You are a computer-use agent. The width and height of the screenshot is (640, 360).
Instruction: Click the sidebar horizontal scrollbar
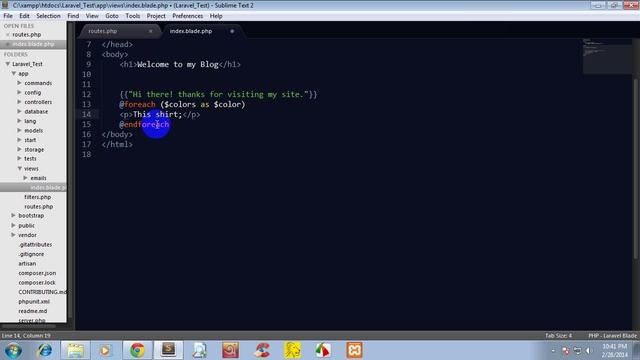(29, 326)
